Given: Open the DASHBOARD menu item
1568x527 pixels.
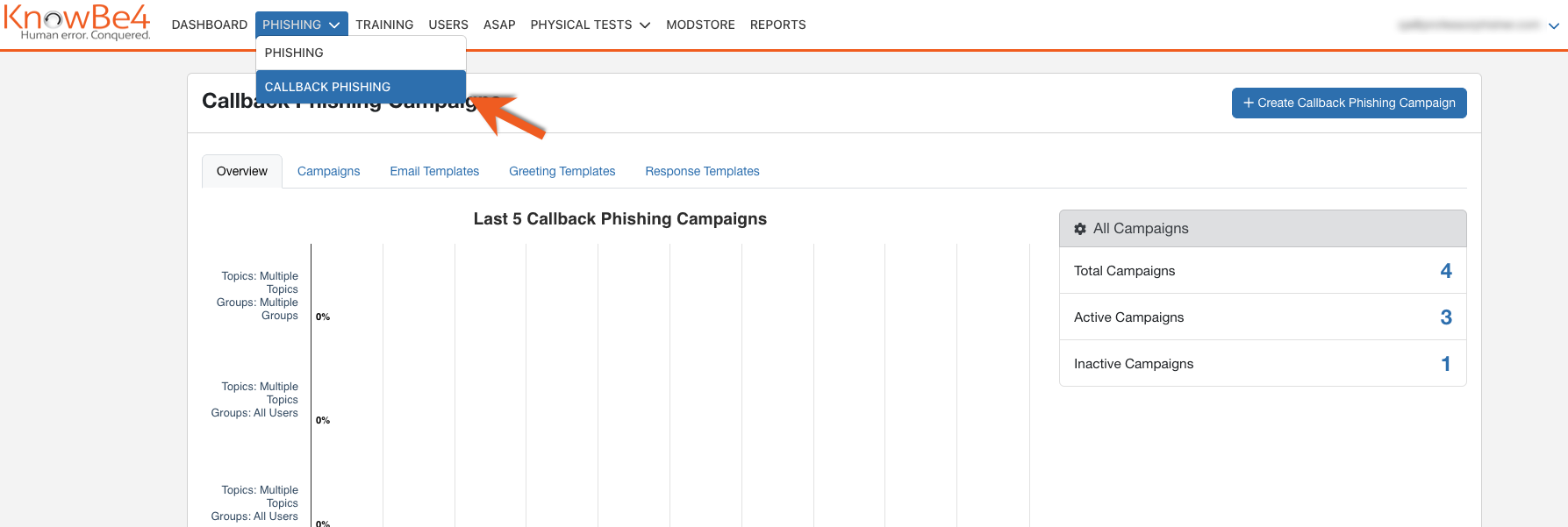Looking at the screenshot, I should (x=209, y=25).
